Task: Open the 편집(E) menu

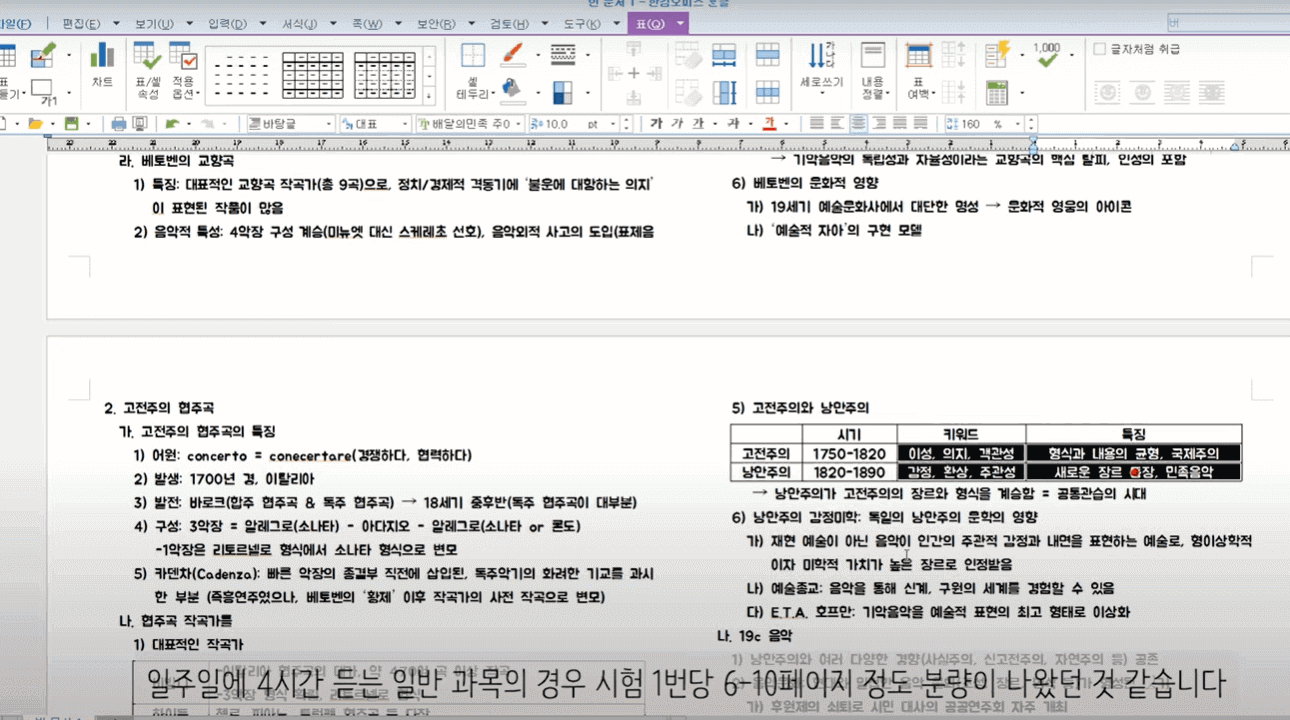Action: [x=80, y=23]
